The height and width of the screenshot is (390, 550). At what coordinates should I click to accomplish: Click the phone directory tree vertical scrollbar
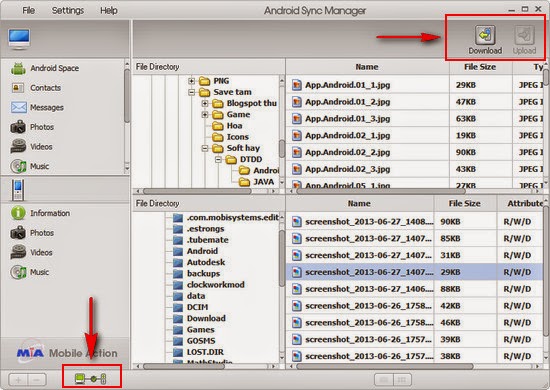point(282,258)
